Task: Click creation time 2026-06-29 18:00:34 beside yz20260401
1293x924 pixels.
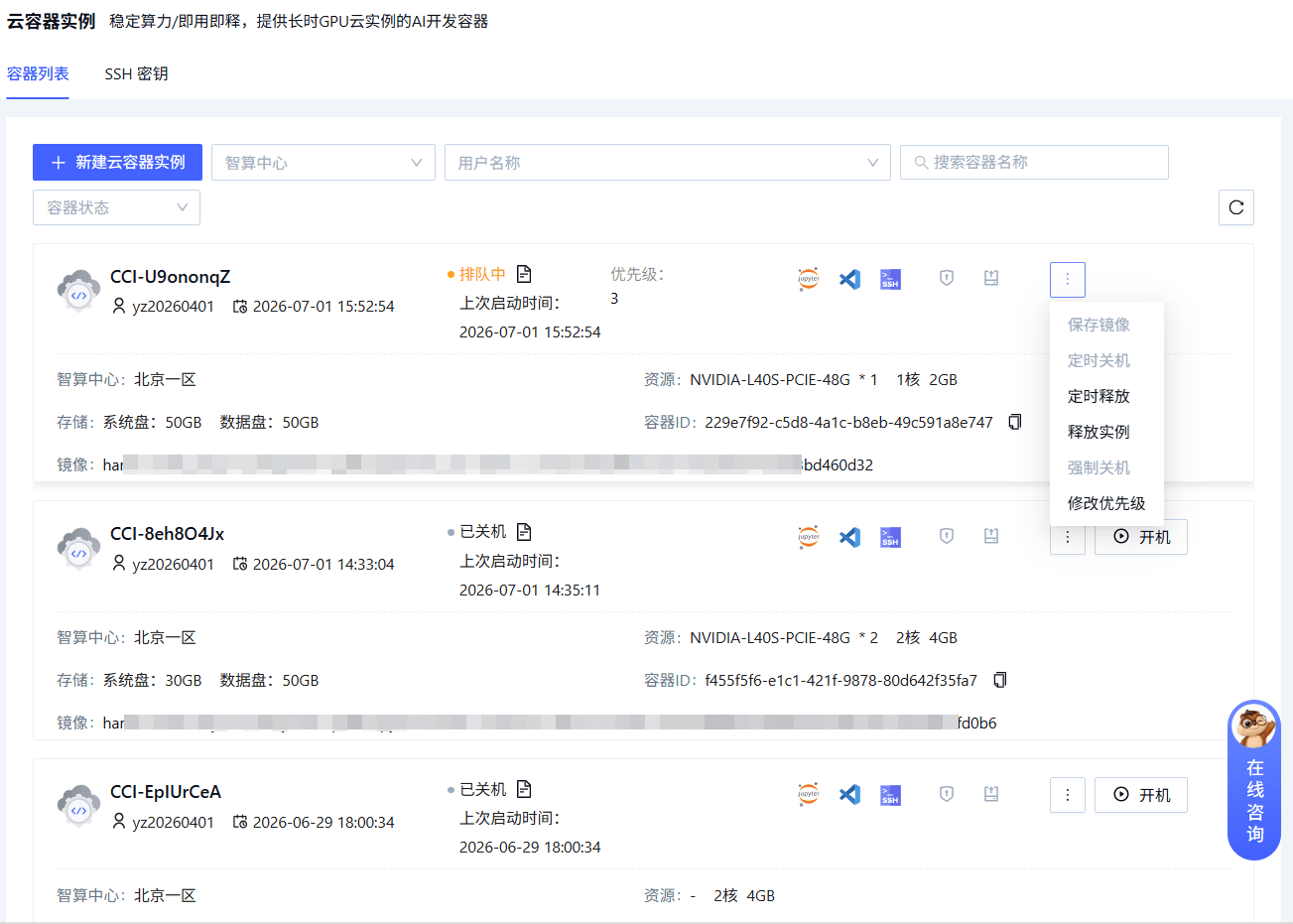Action: click(323, 823)
